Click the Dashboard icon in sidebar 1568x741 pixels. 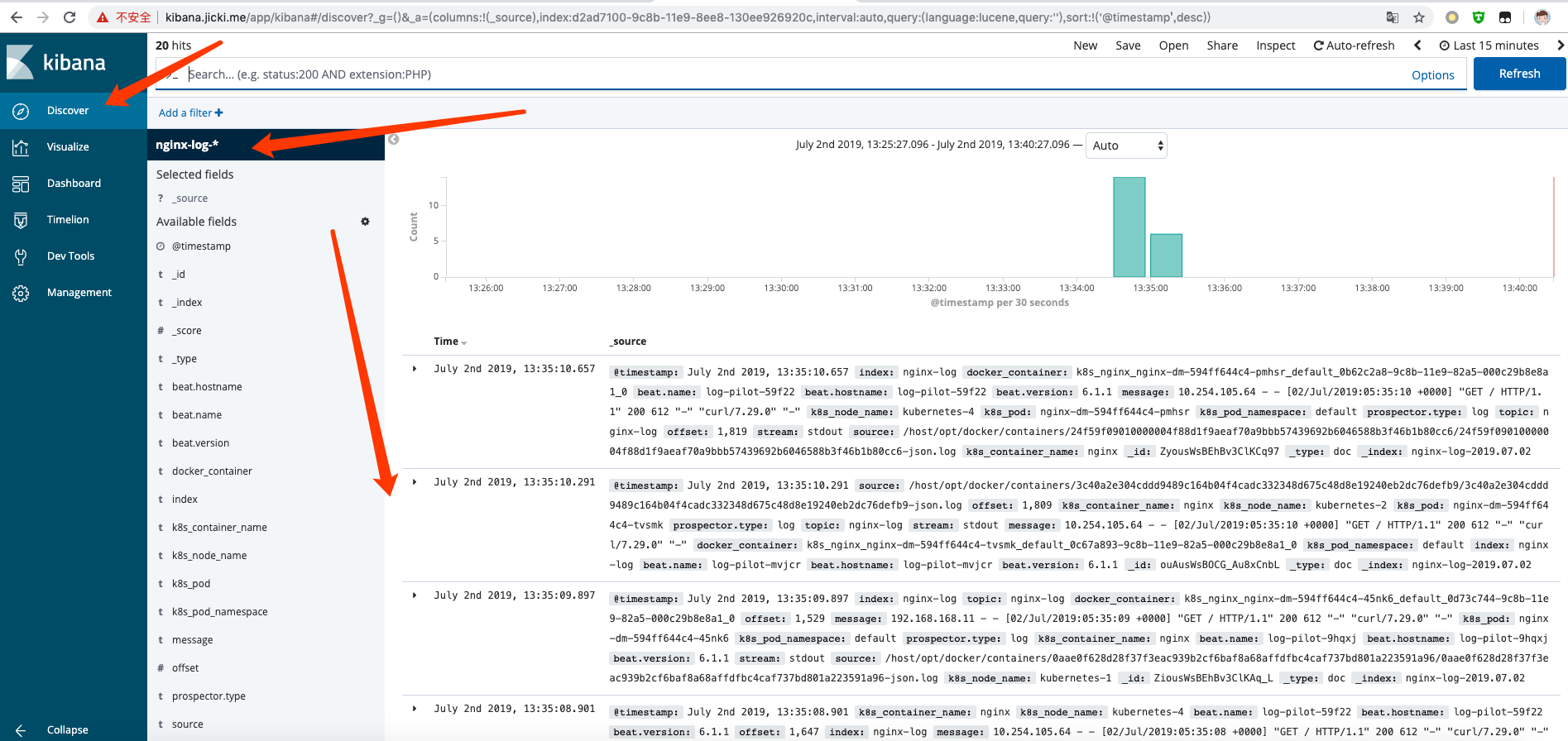21,184
